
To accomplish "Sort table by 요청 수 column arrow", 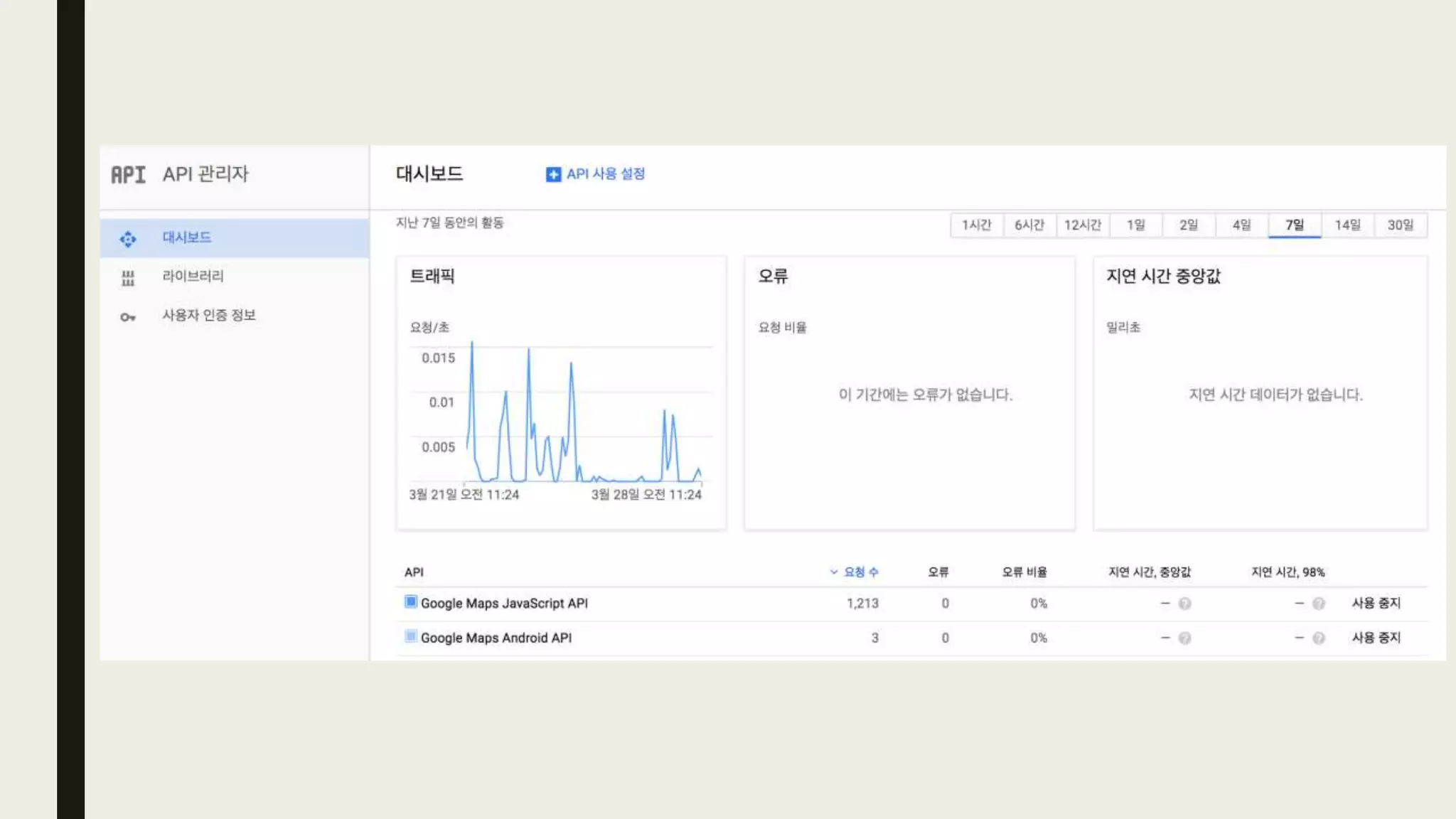I will tap(834, 572).
